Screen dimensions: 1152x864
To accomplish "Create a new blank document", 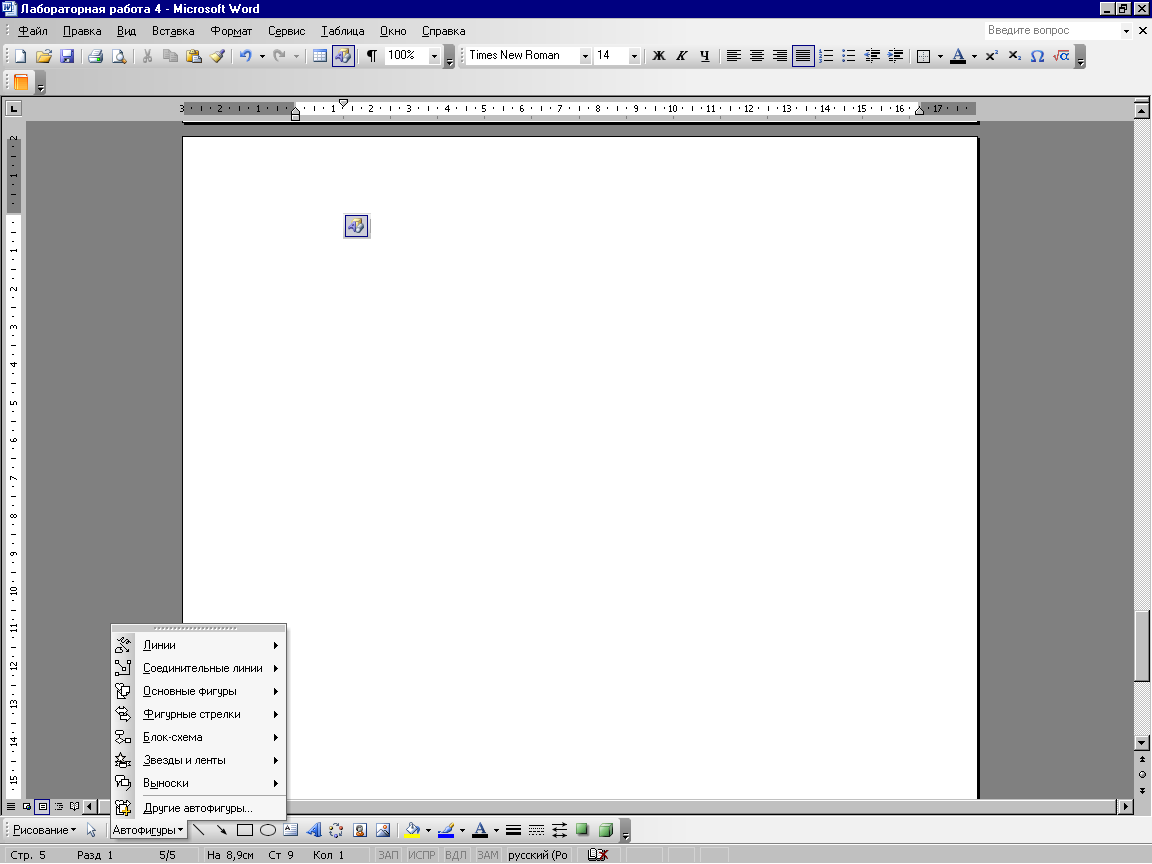I will (21, 56).
